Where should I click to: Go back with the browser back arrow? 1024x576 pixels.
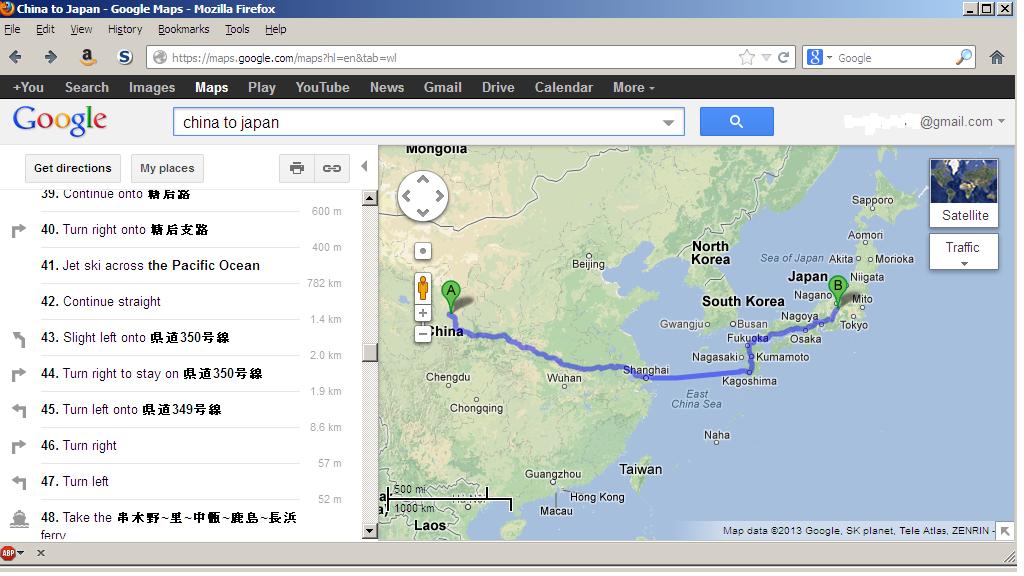click(16, 57)
